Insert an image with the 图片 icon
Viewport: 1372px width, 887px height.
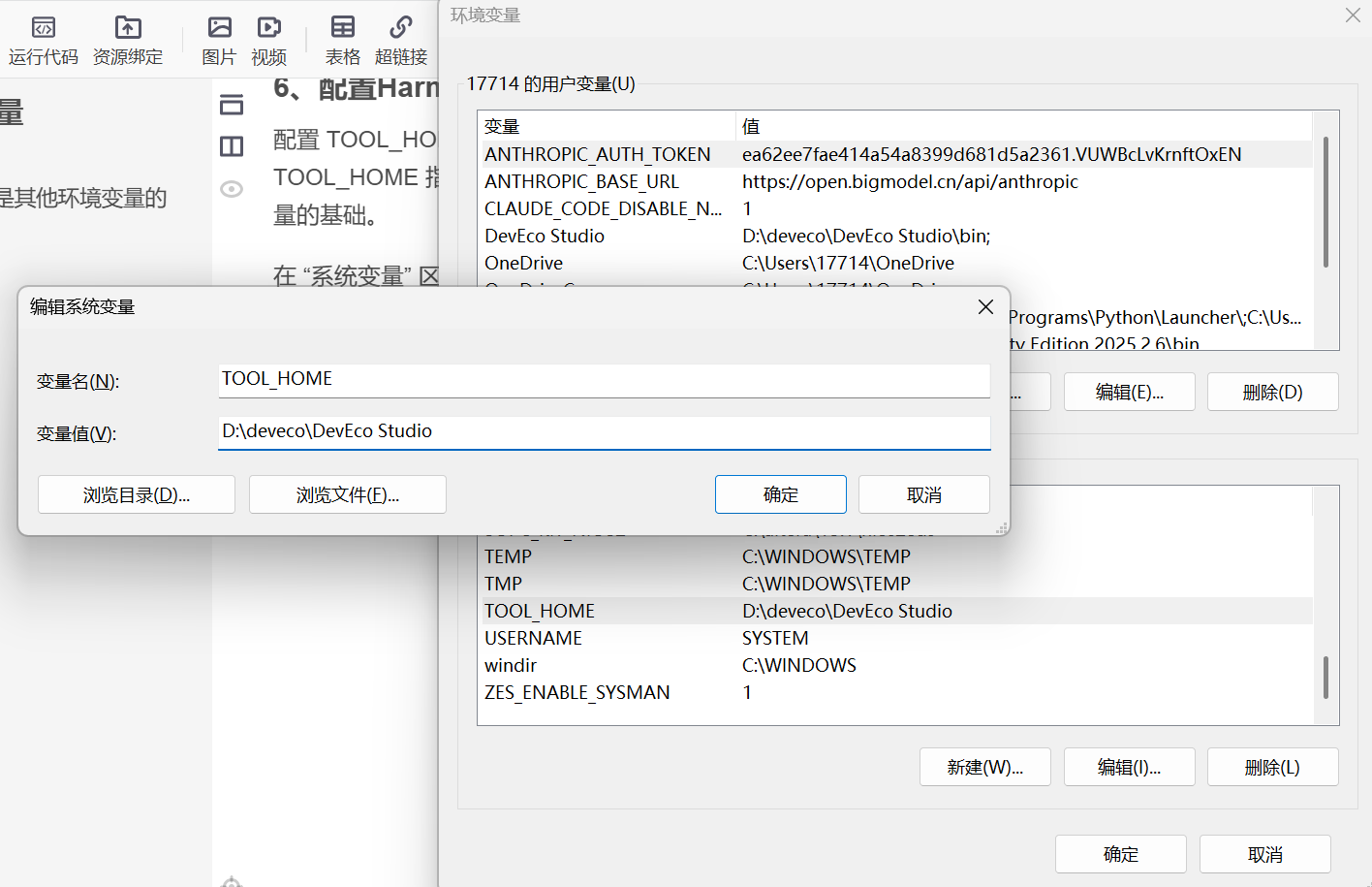[220, 27]
